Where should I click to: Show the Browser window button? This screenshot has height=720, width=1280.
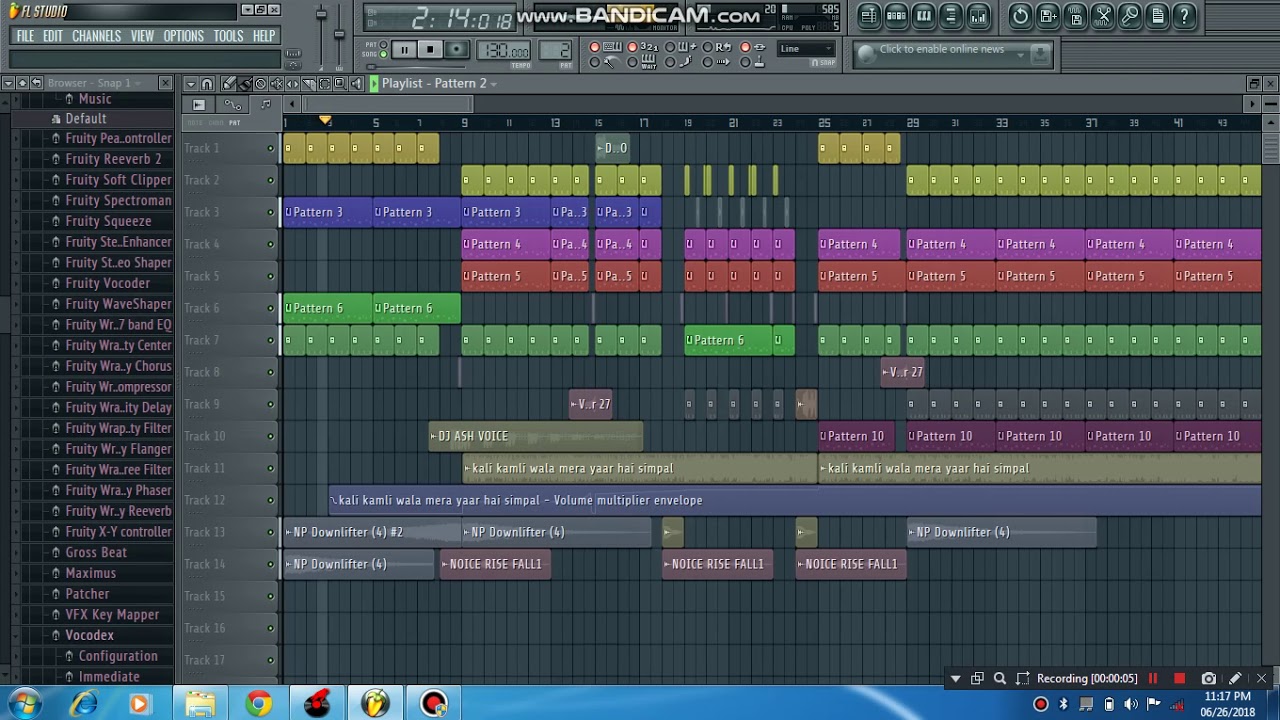951,16
